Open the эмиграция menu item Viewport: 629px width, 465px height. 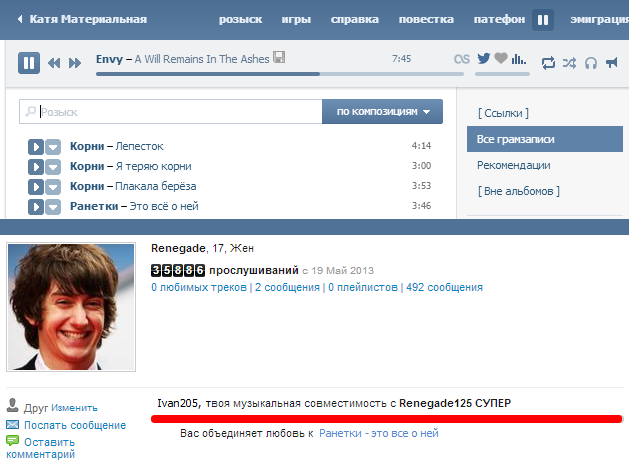599,19
